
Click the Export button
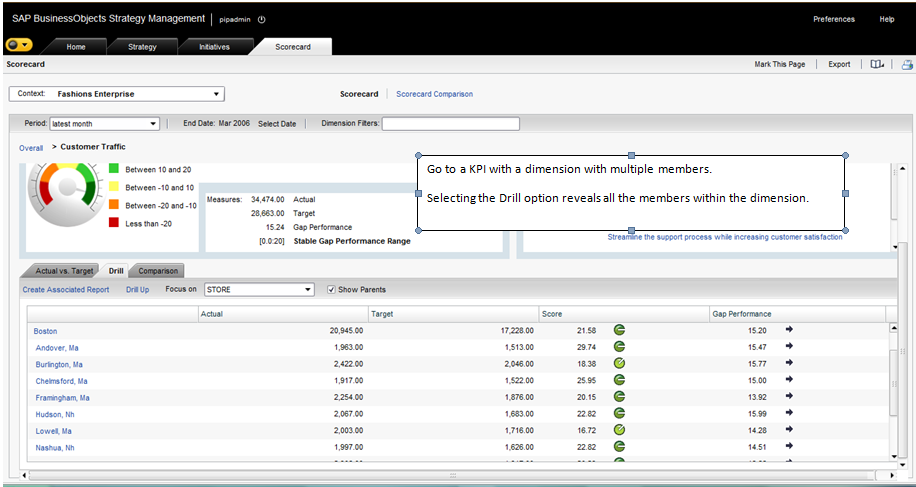(x=839, y=65)
